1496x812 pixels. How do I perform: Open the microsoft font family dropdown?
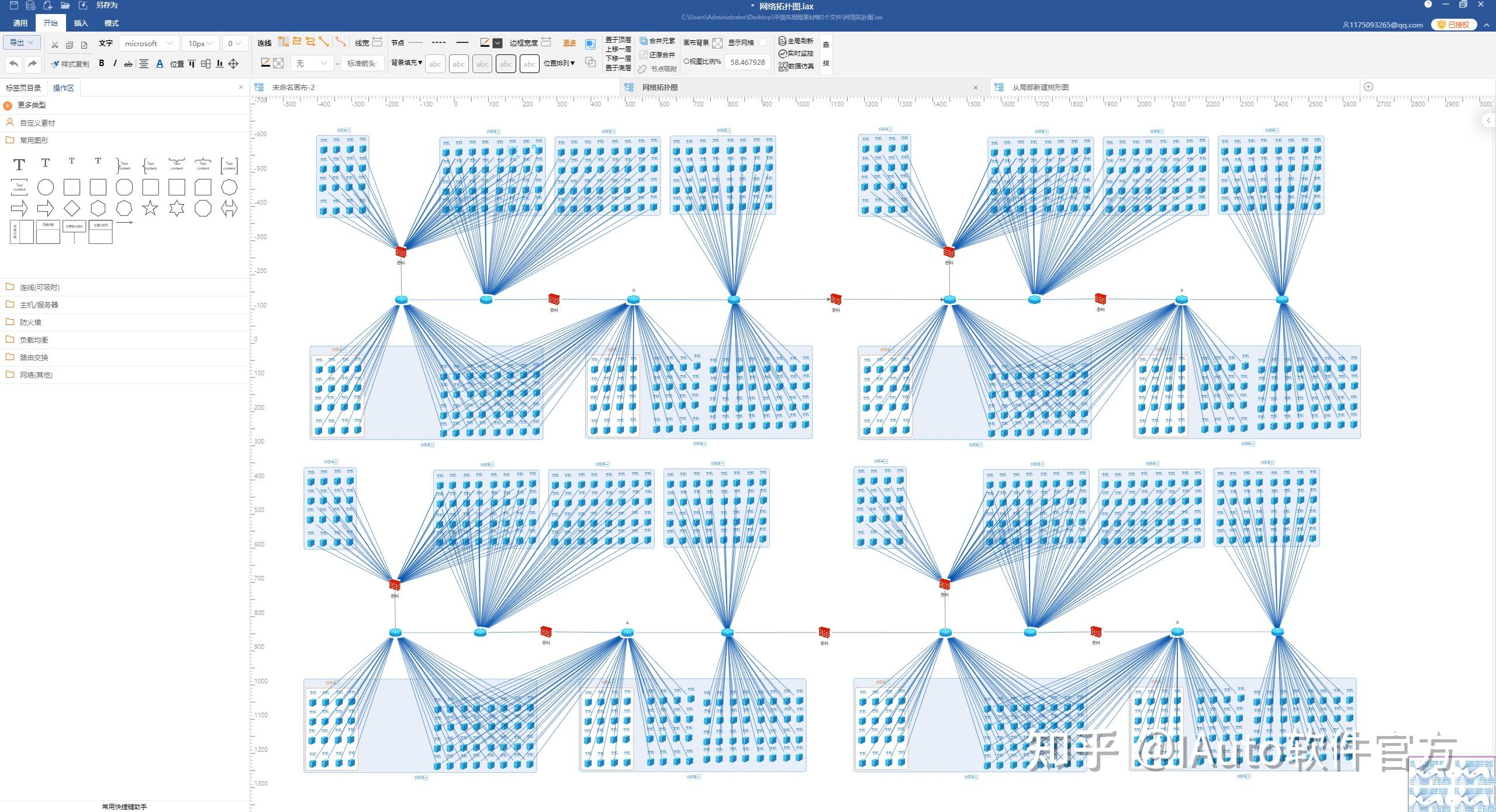coord(148,43)
